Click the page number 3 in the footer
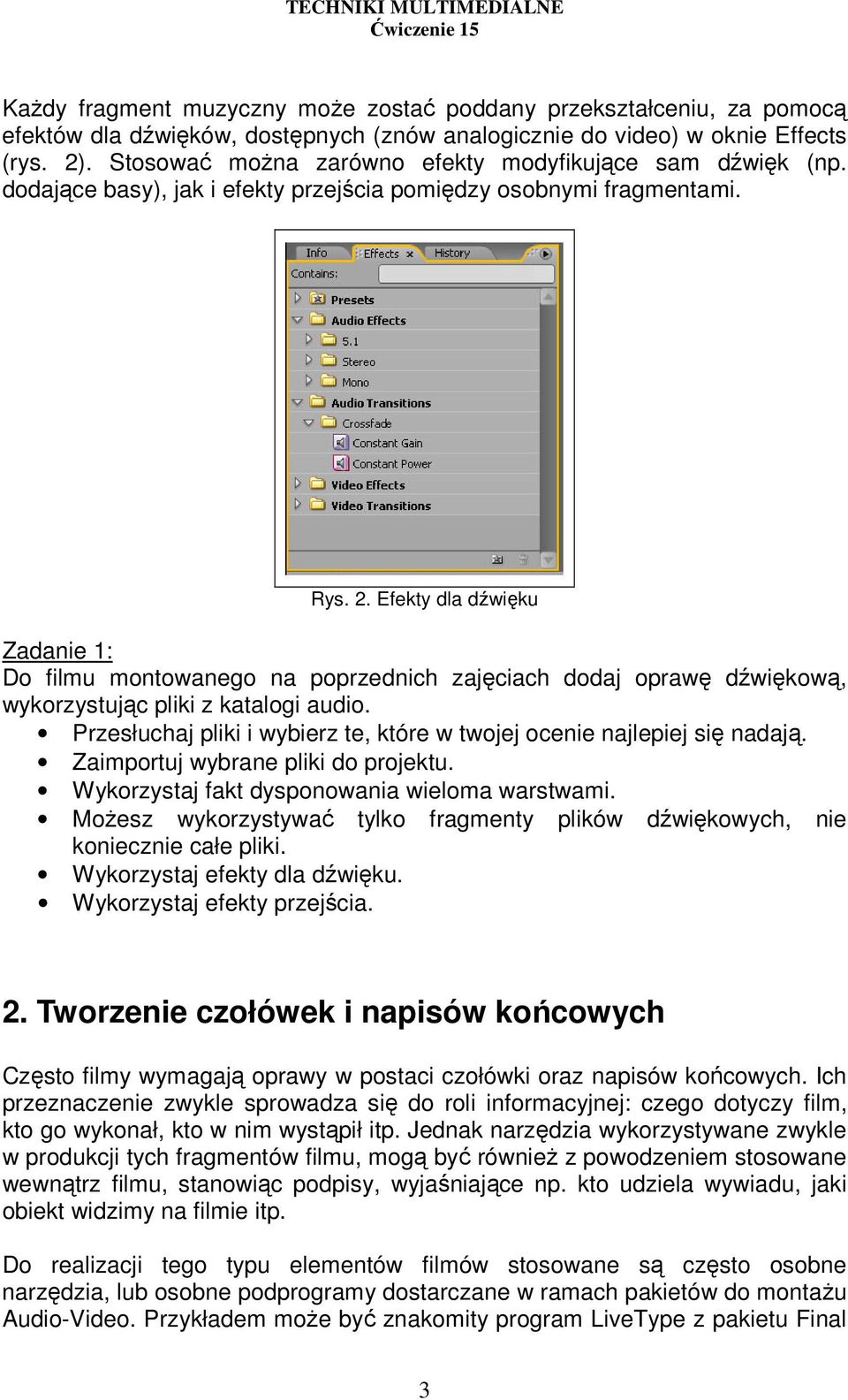 (424, 1390)
